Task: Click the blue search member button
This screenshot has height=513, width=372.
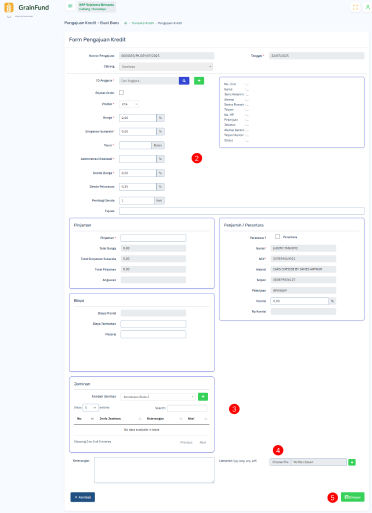Action: [184, 81]
